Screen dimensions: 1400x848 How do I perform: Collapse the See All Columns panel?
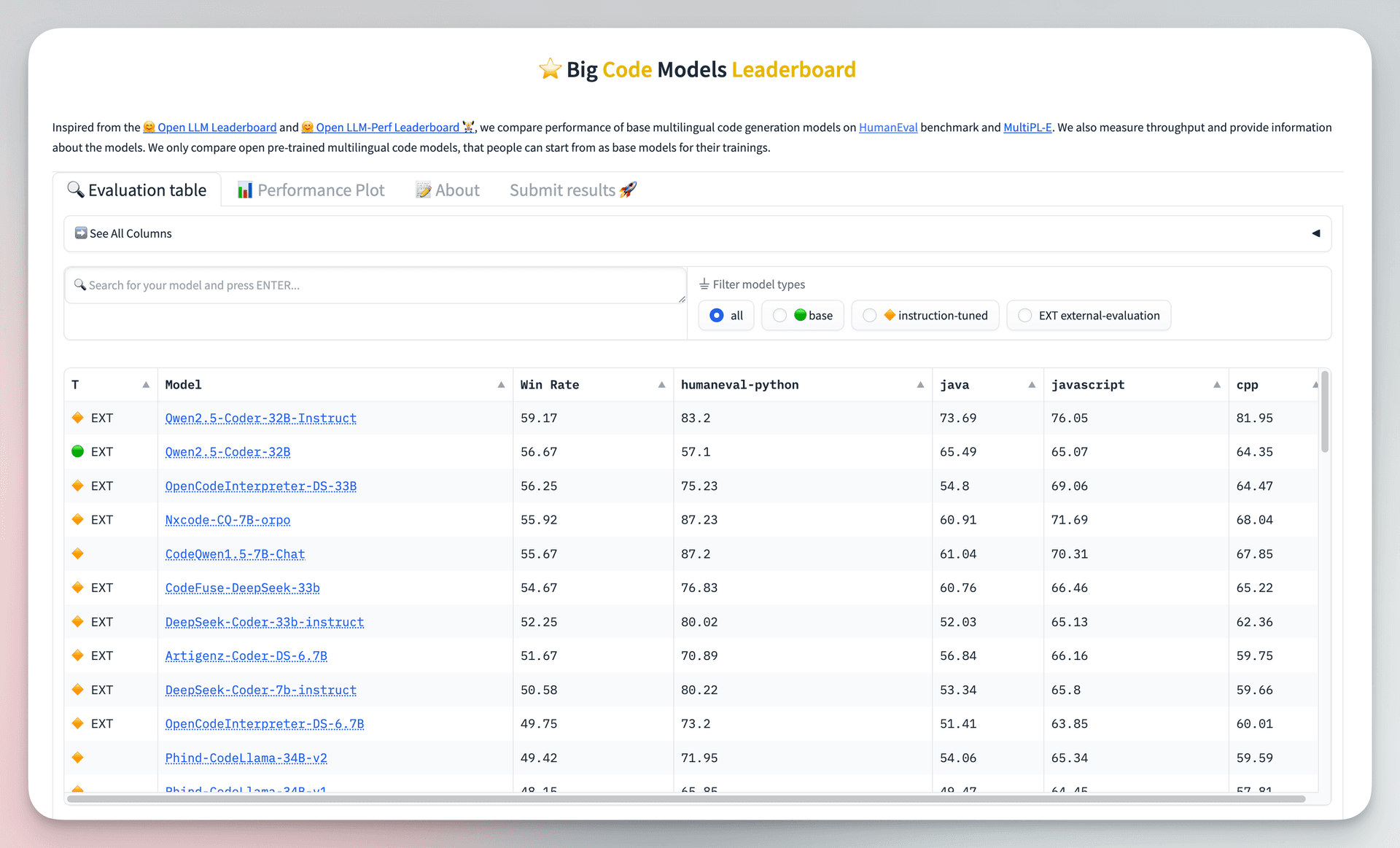1316,233
